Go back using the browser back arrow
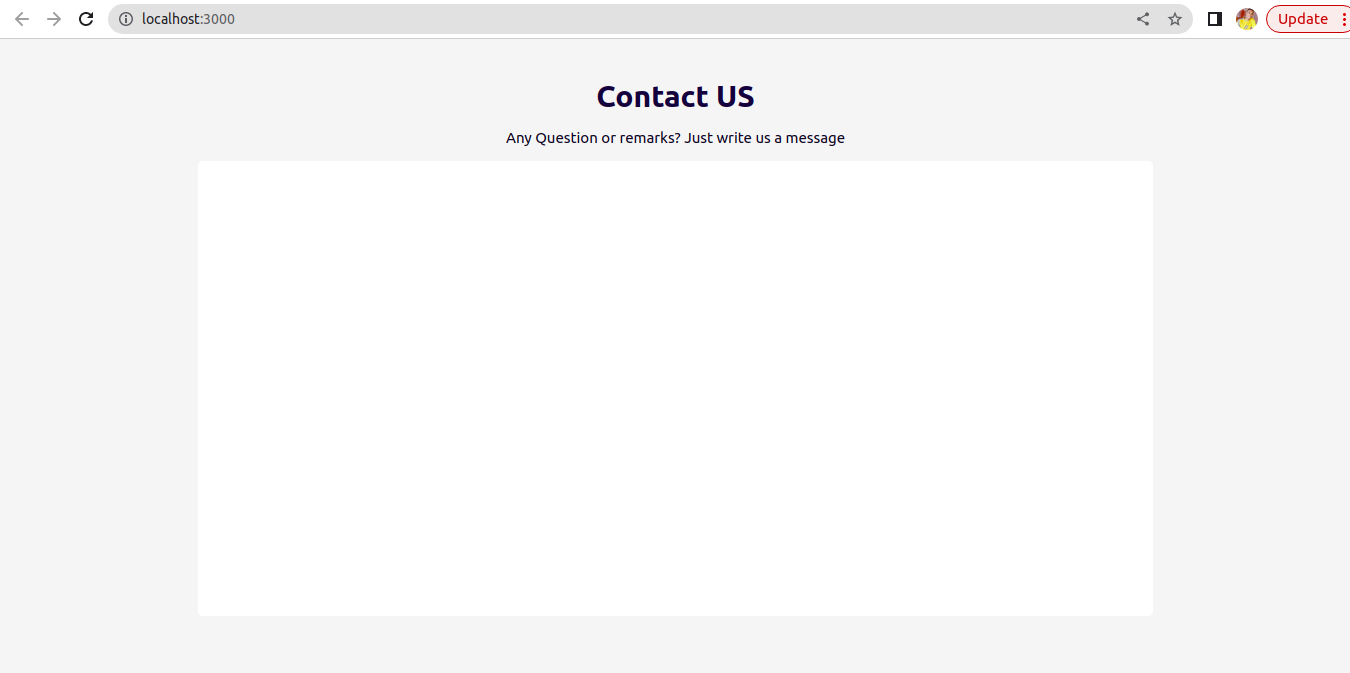This screenshot has height=673, width=1350. coord(22,19)
